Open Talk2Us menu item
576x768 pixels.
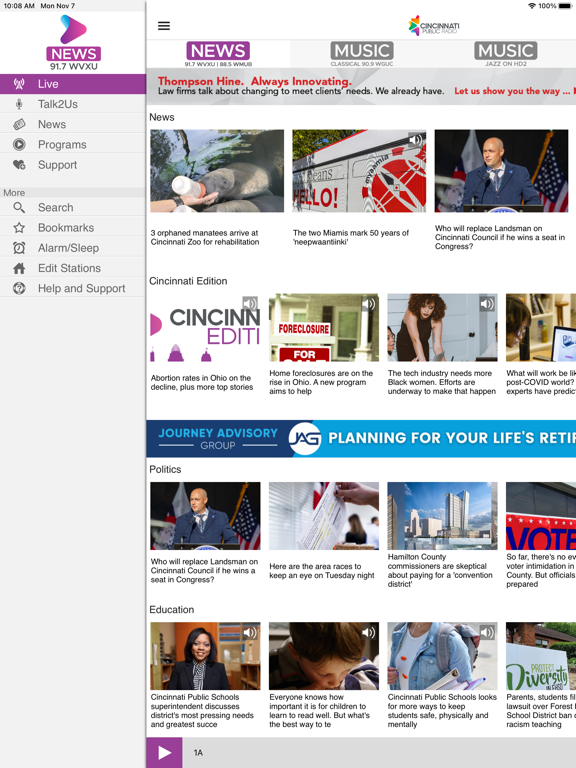(x=72, y=104)
